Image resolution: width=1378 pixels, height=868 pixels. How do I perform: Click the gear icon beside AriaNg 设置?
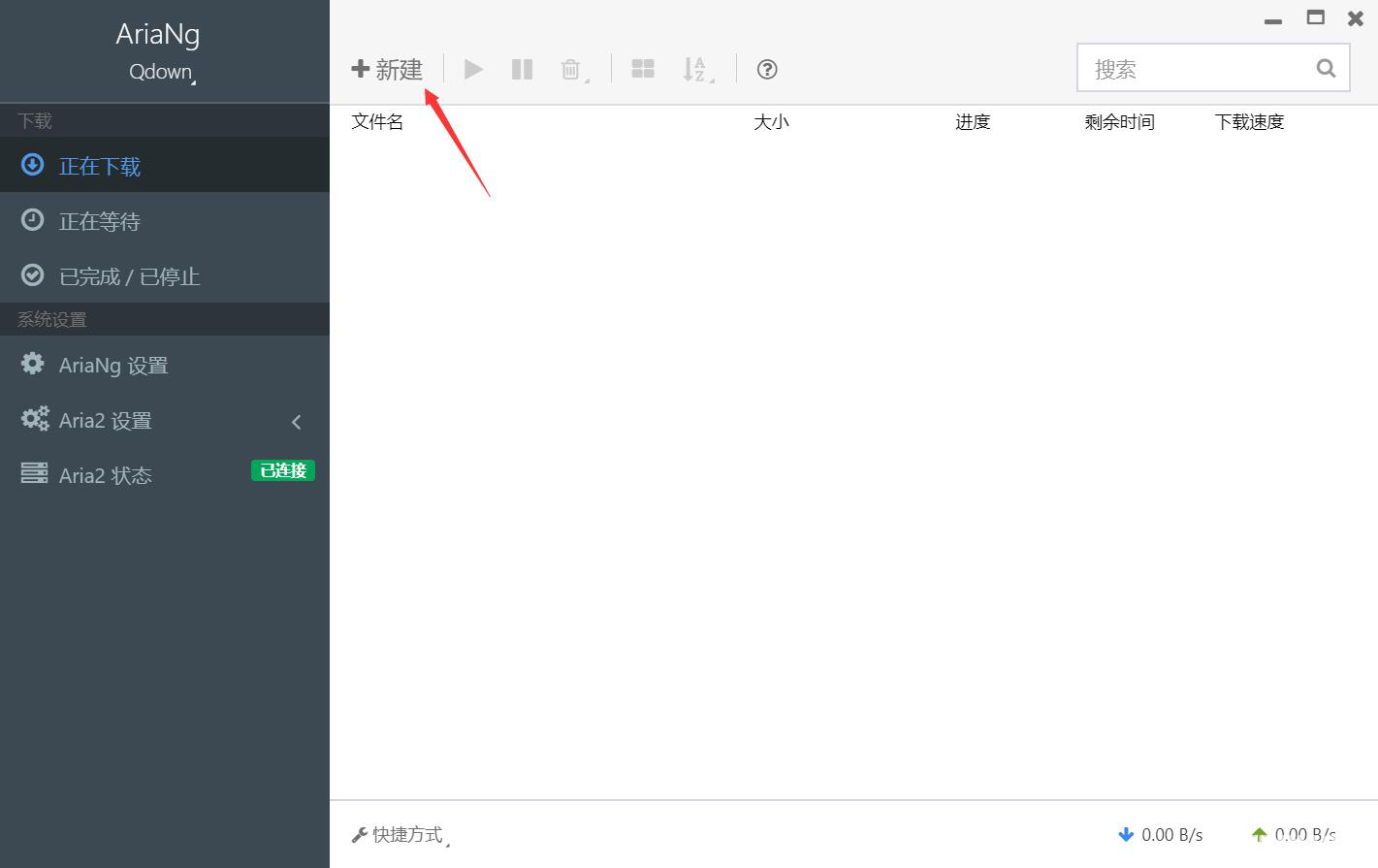click(x=33, y=364)
